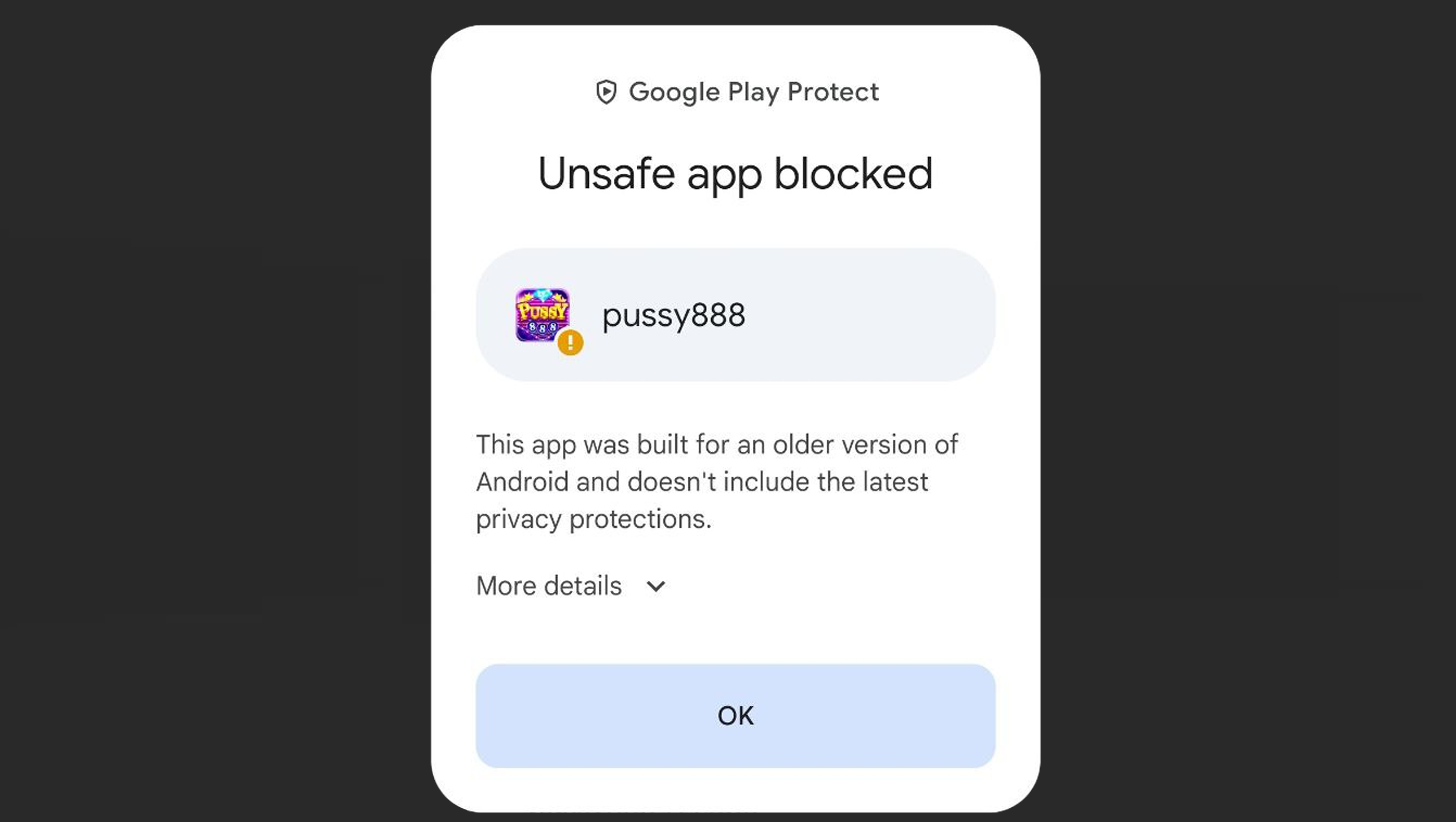This screenshot has height=822, width=1456.
Task: Click the "Google Play Protect" header text
Action: pos(753,92)
